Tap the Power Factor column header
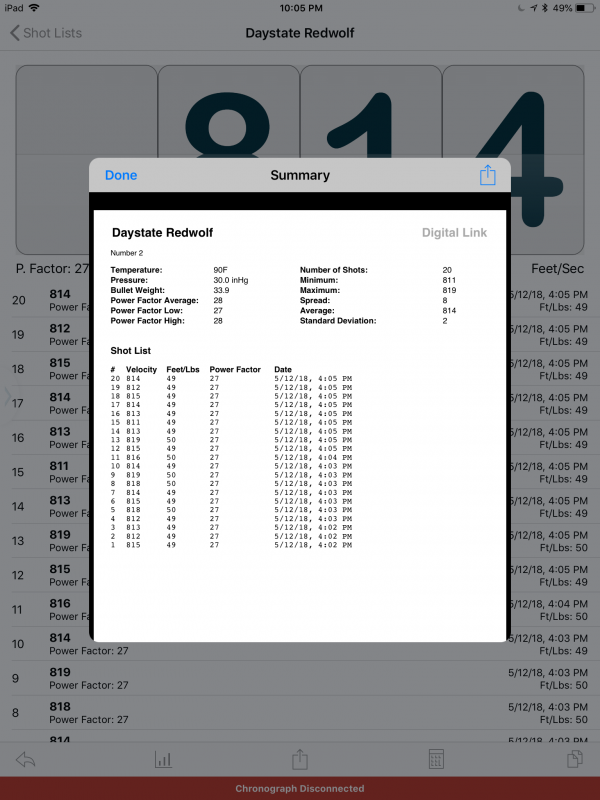Image resolution: width=600 pixels, height=800 pixels. [x=235, y=369]
